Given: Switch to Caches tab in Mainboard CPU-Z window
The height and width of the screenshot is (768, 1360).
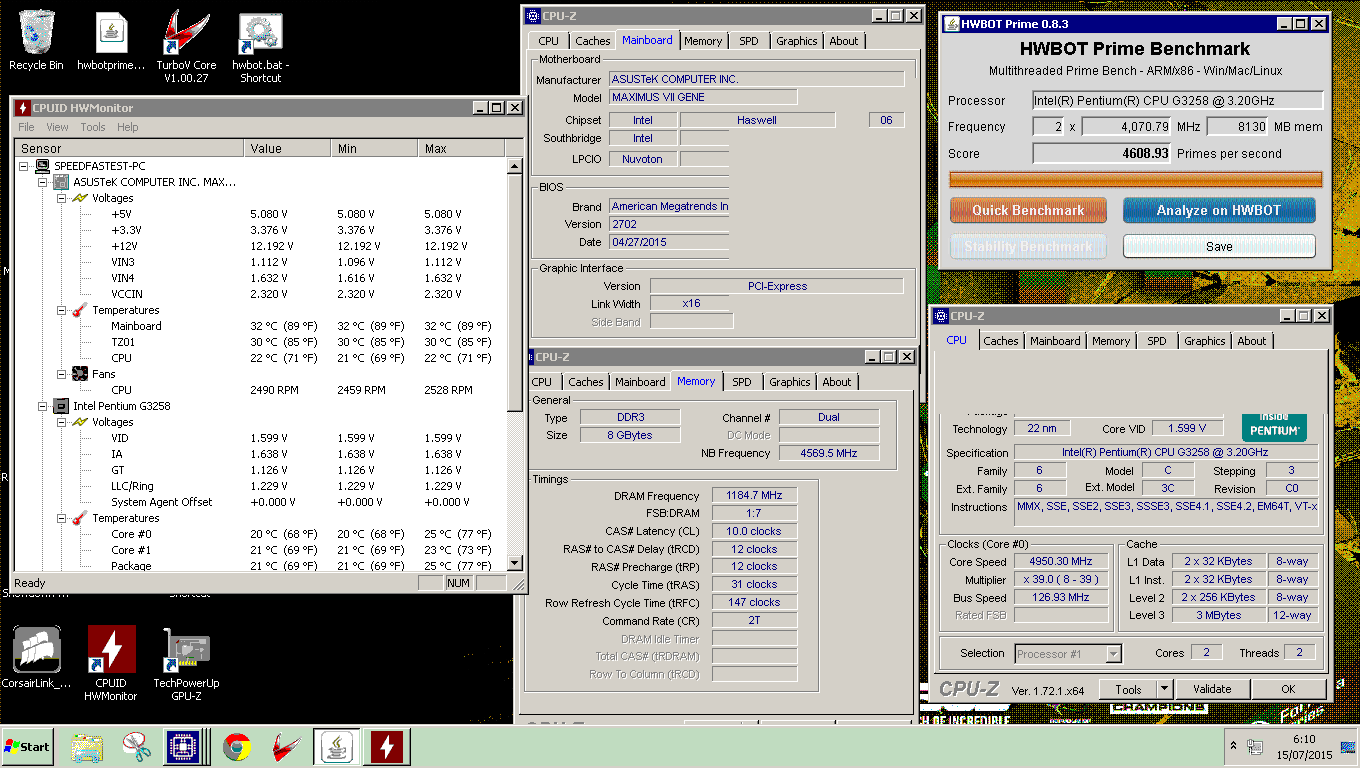Looking at the screenshot, I should tap(592, 41).
